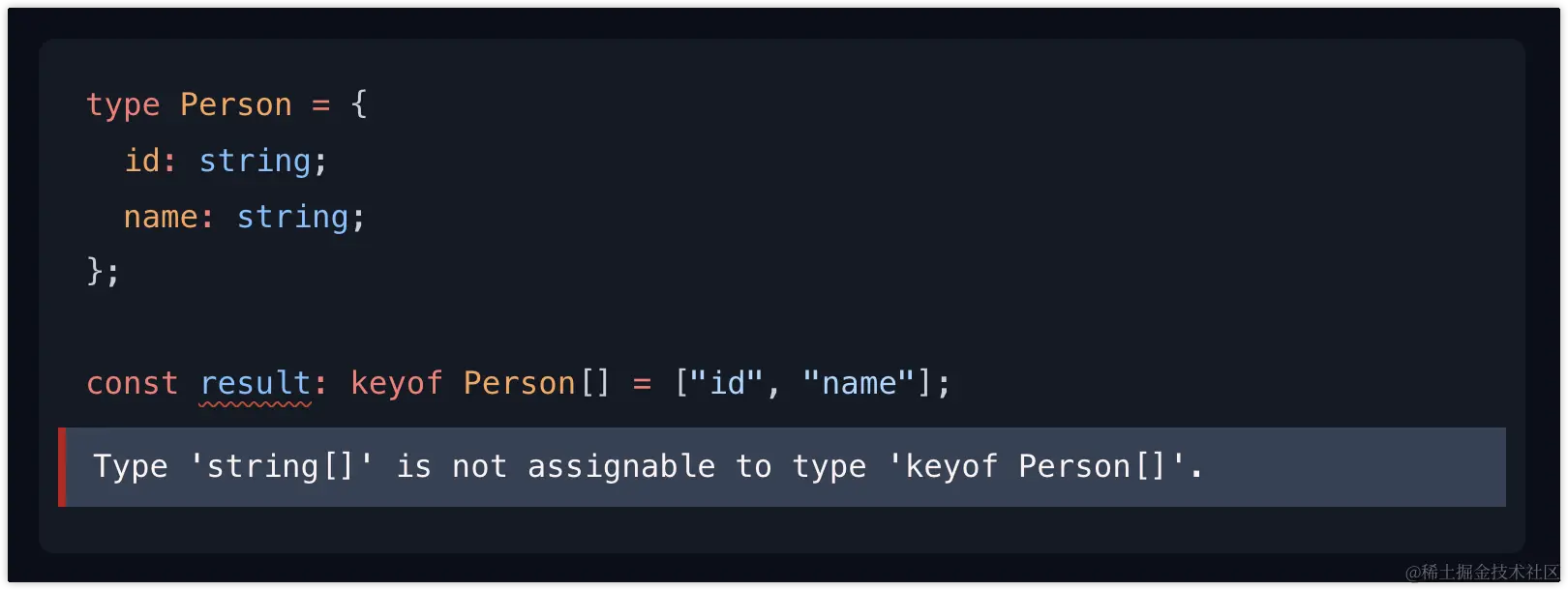This screenshot has height=590, width=1568.
Task: Click the equals sign in the const line
Action: [x=642, y=384]
